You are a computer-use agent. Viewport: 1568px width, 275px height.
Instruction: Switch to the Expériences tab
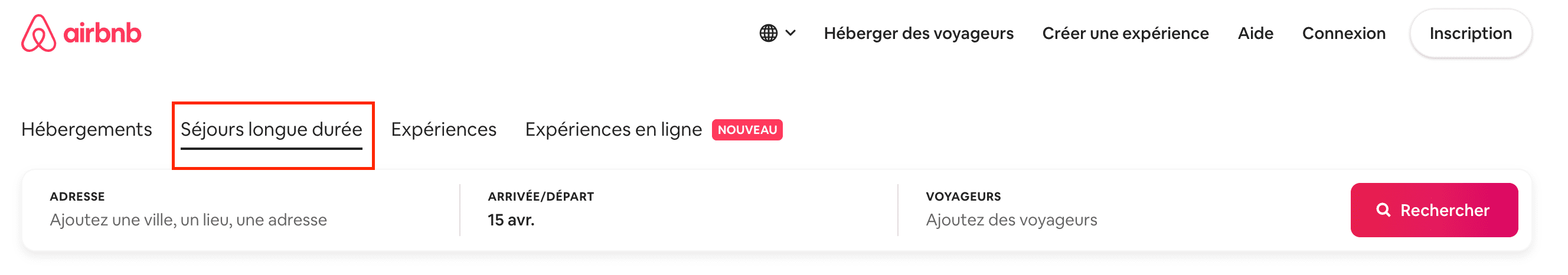pyautogui.click(x=444, y=130)
